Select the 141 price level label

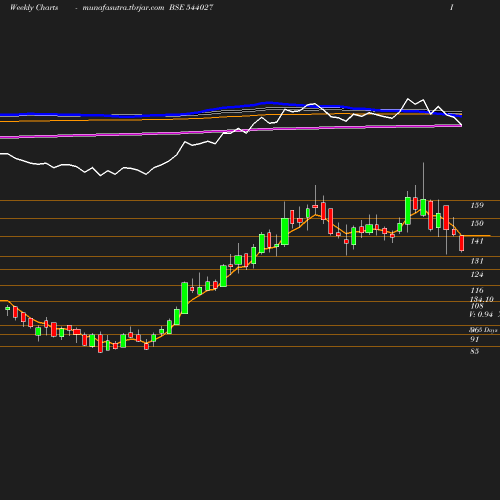(477, 241)
